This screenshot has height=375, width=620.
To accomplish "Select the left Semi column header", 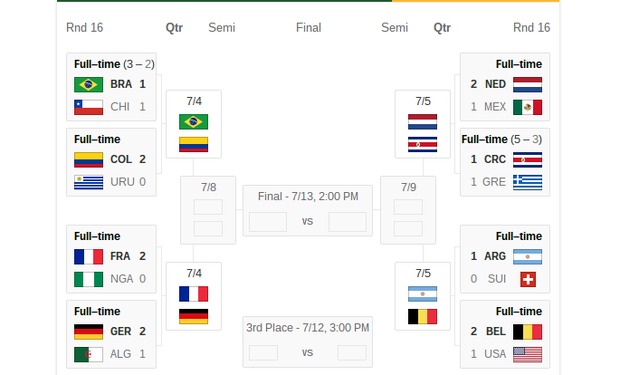I will tap(222, 28).
